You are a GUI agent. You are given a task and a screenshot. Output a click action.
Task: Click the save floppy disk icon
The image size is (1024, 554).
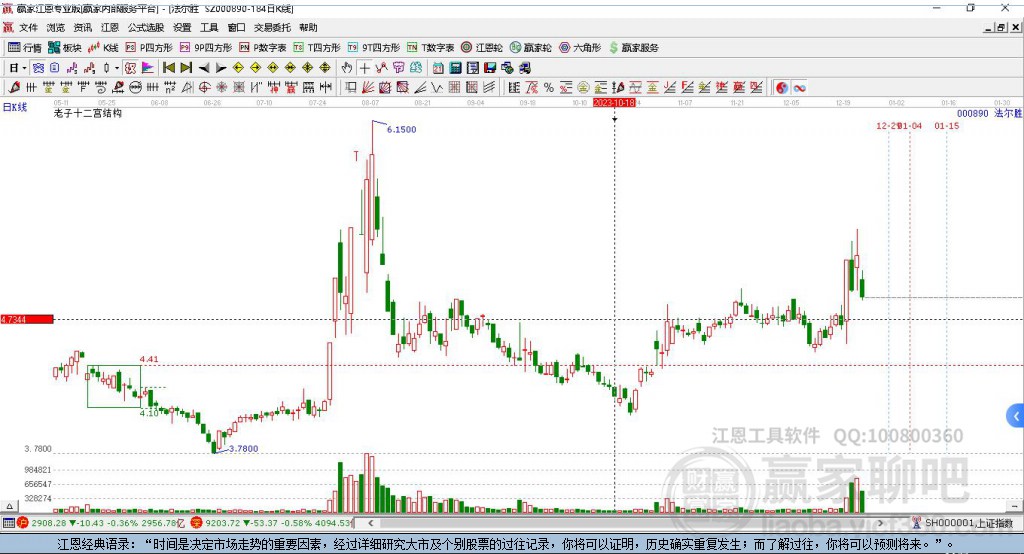pyautogui.click(x=490, y=68)
